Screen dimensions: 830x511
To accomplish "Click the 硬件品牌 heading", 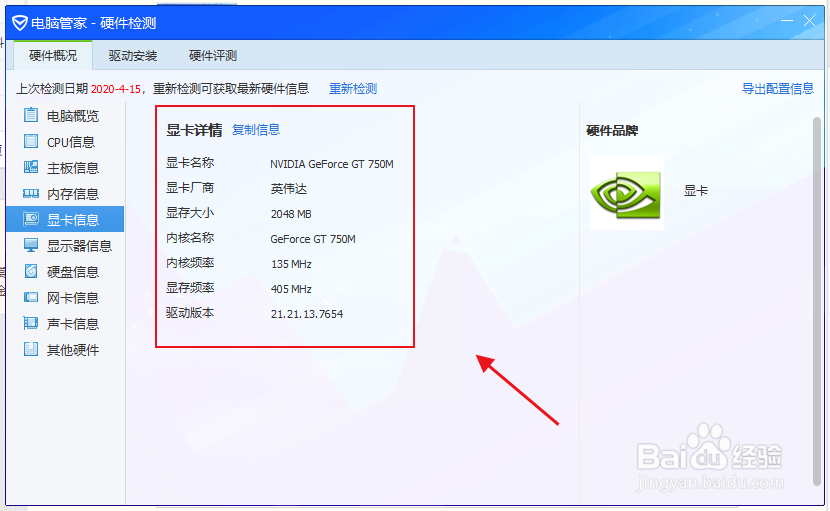I will [612, 130].
